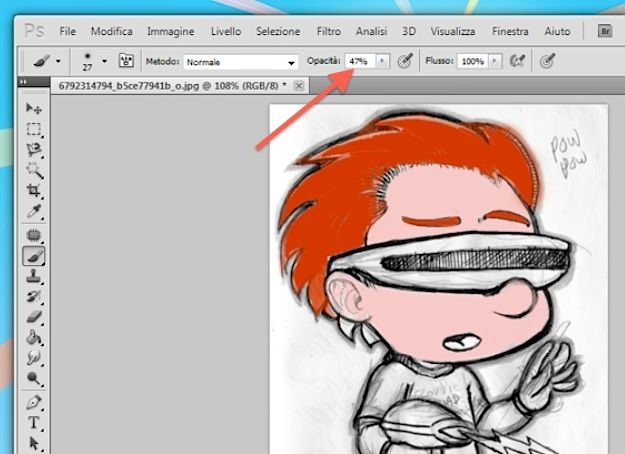Toggle tablet pressure for opacity
Viewport: 625px width, 454px height.
click(405, 61)
